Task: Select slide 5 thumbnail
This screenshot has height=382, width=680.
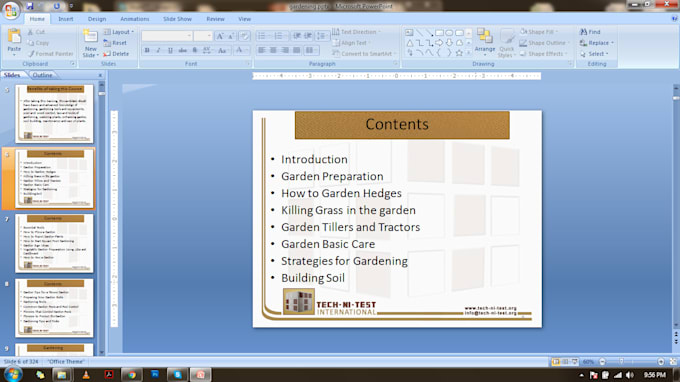Action: 54,114
